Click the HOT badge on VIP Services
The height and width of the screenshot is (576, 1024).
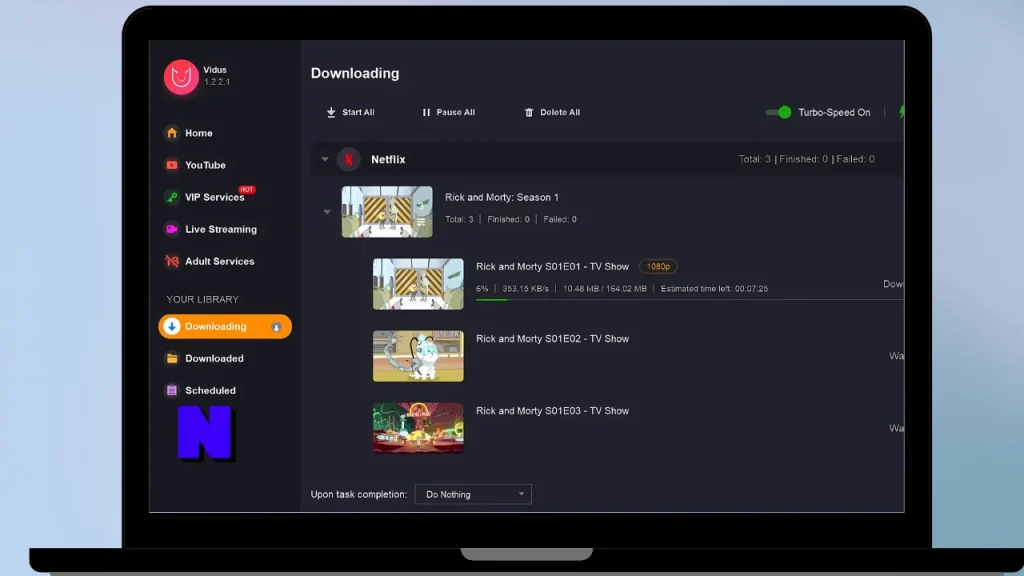246,189
